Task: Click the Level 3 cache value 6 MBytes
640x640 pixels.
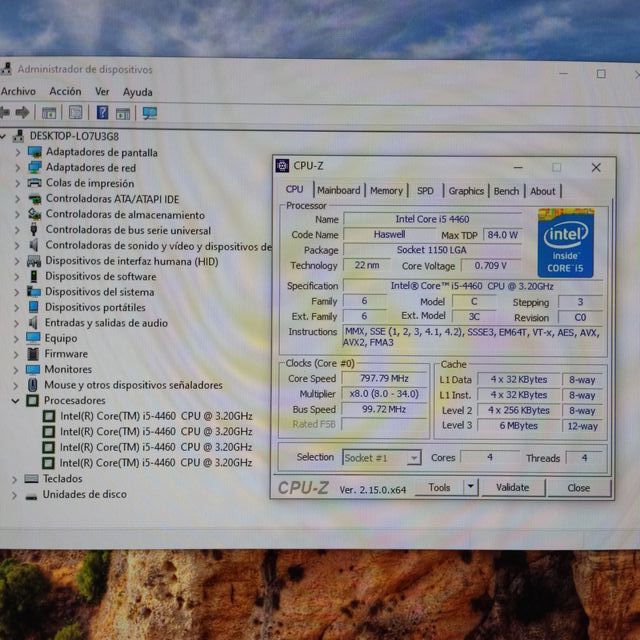Action: (x=518, y=426)
